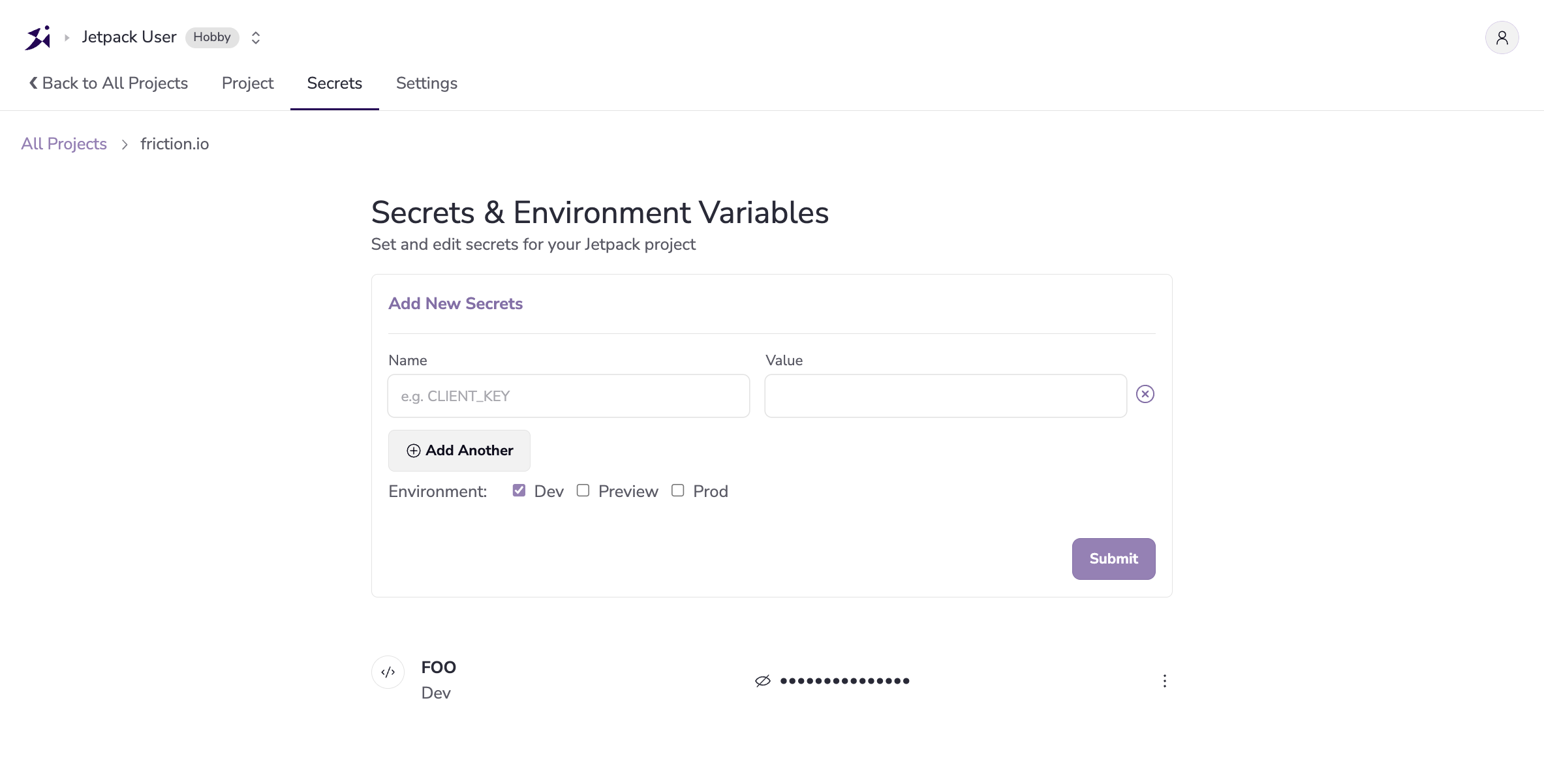
Task: Switch to the Settings tab
Action: (426, 83)
